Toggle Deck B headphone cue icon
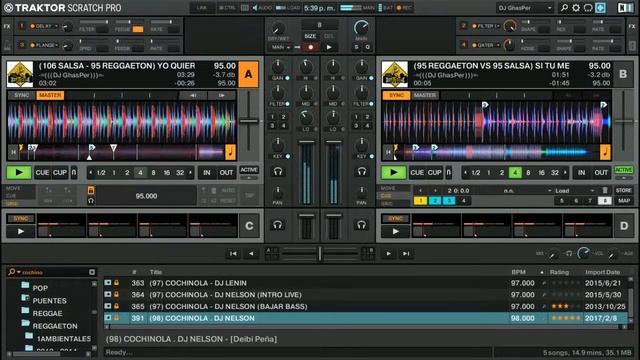The image size is (640, 360). (x=362, y=171)
